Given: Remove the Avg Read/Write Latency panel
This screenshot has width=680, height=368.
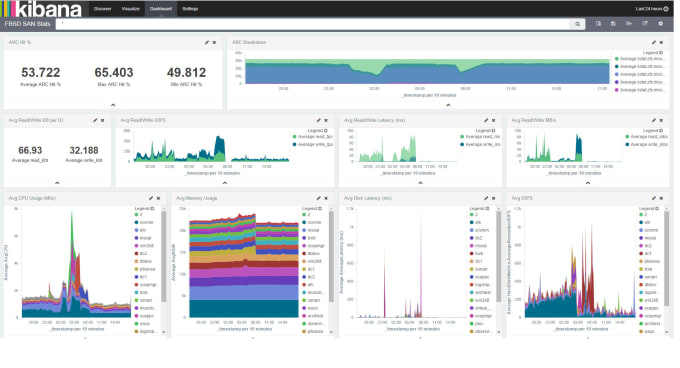Looking at the screenshot, I should click(494, 120).
